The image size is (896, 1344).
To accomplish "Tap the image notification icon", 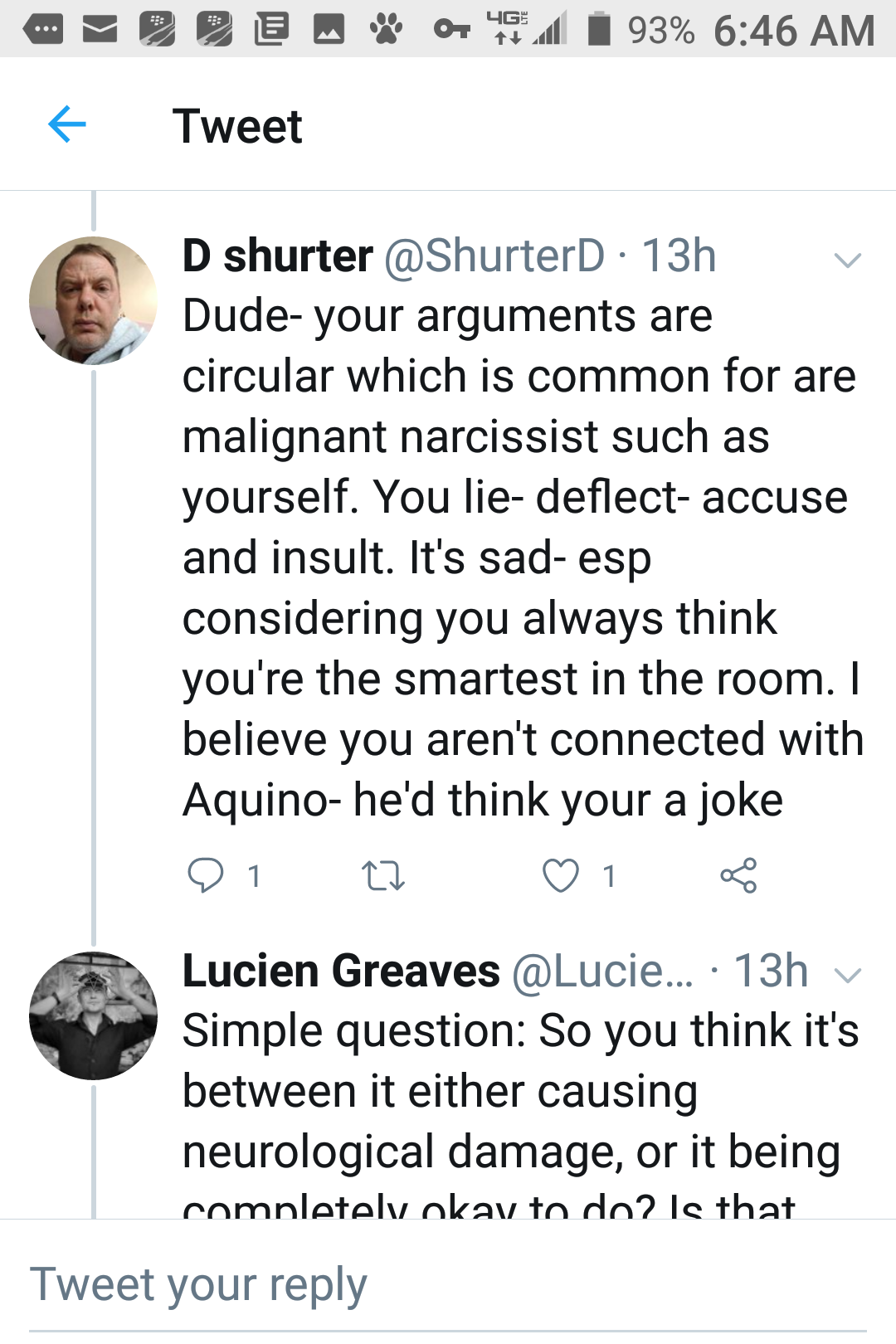I will (x=329, y=31).
